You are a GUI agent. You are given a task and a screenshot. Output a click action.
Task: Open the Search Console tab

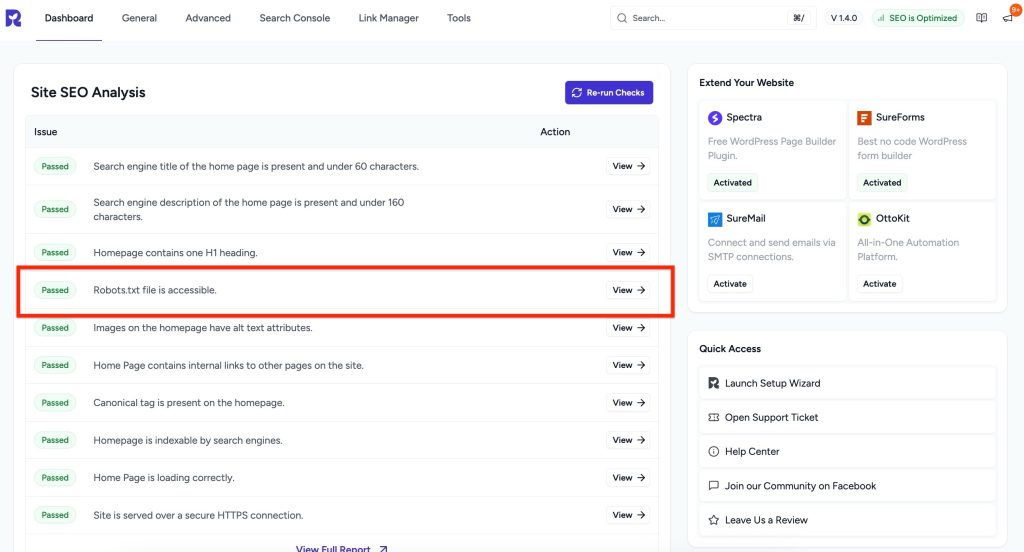tap(294, 18)
